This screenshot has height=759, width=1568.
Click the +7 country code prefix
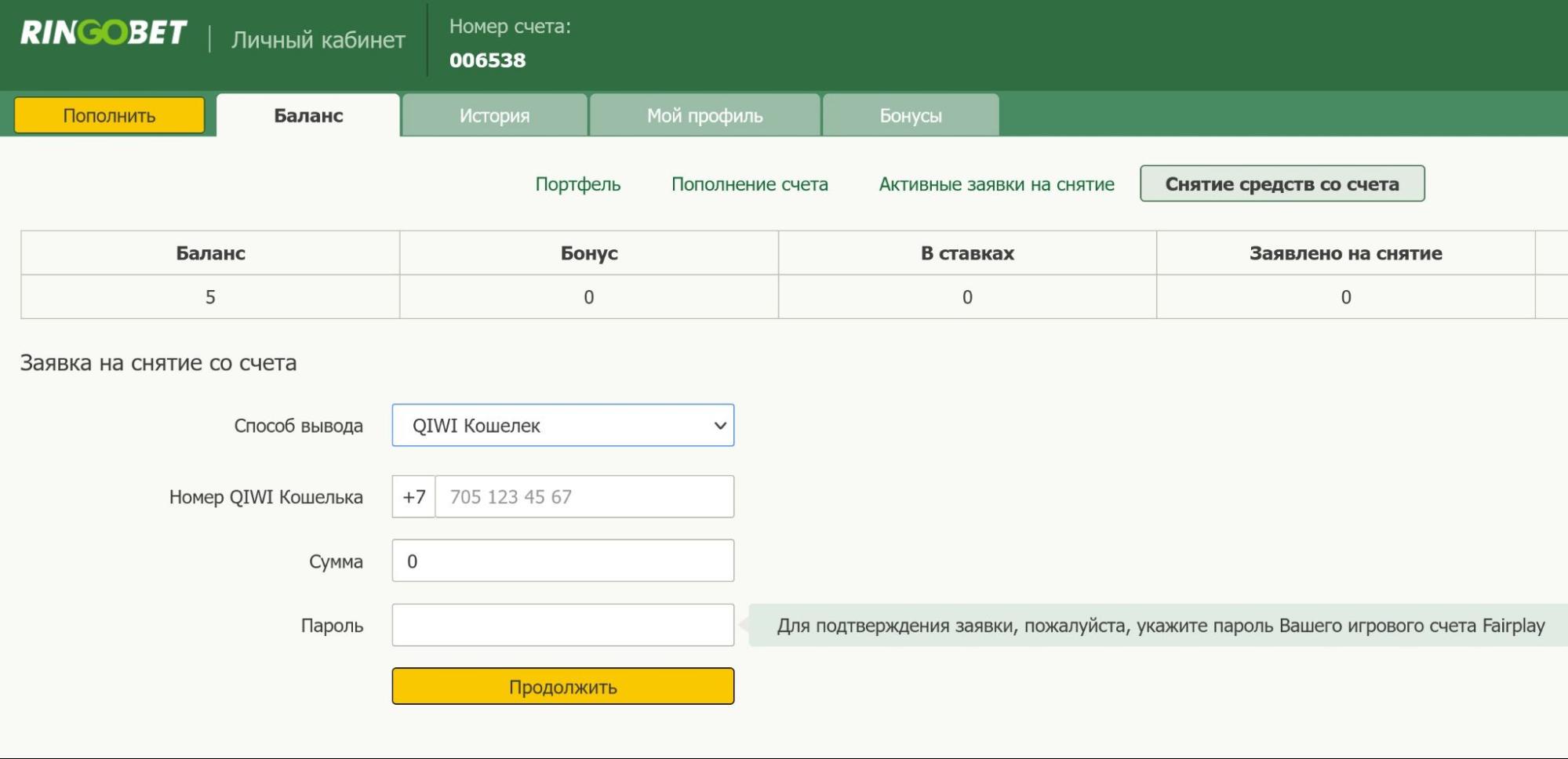pos(414,496)
